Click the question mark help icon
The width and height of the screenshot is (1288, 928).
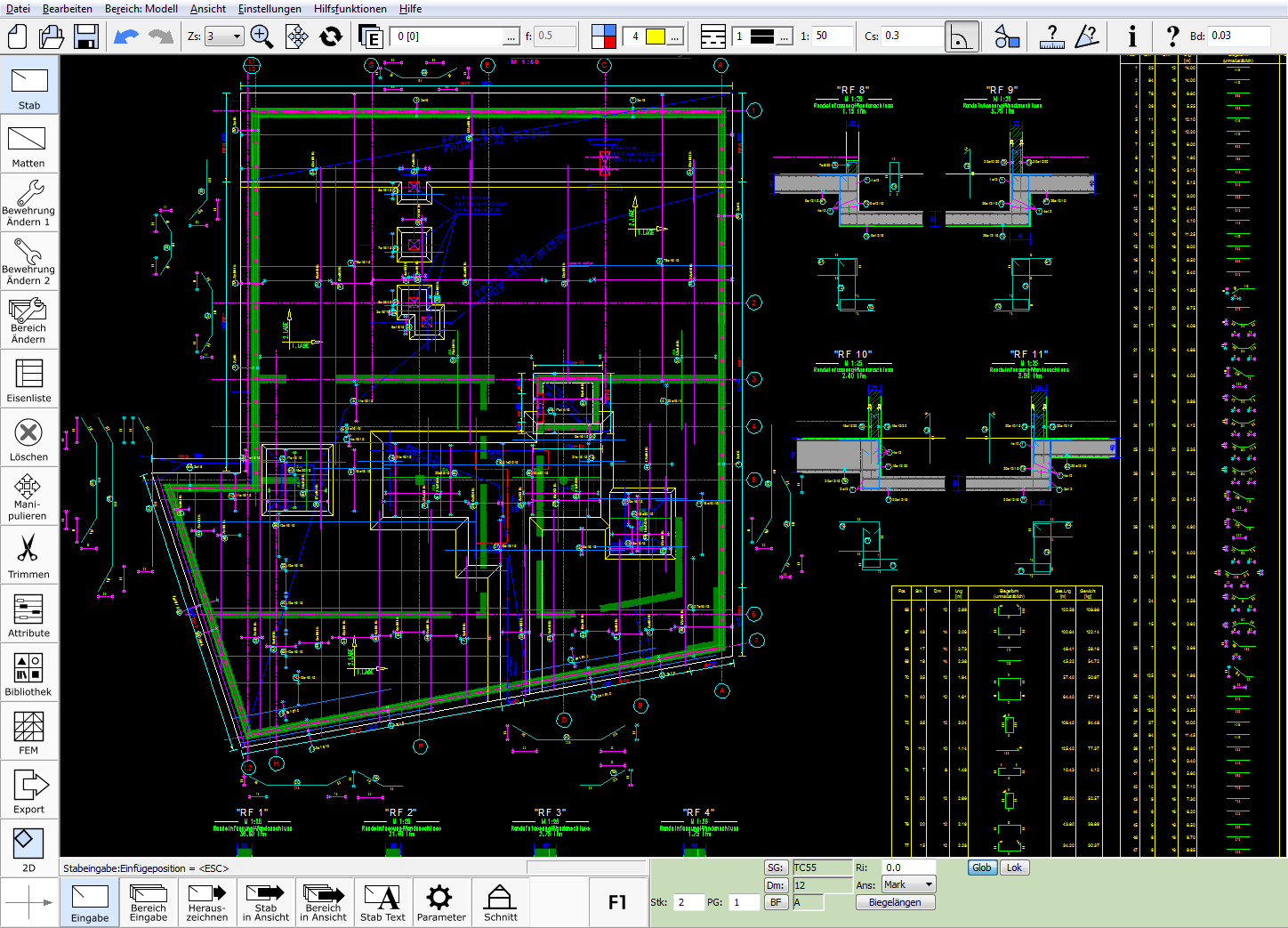pyautogui.click(x=1172, y=36)
